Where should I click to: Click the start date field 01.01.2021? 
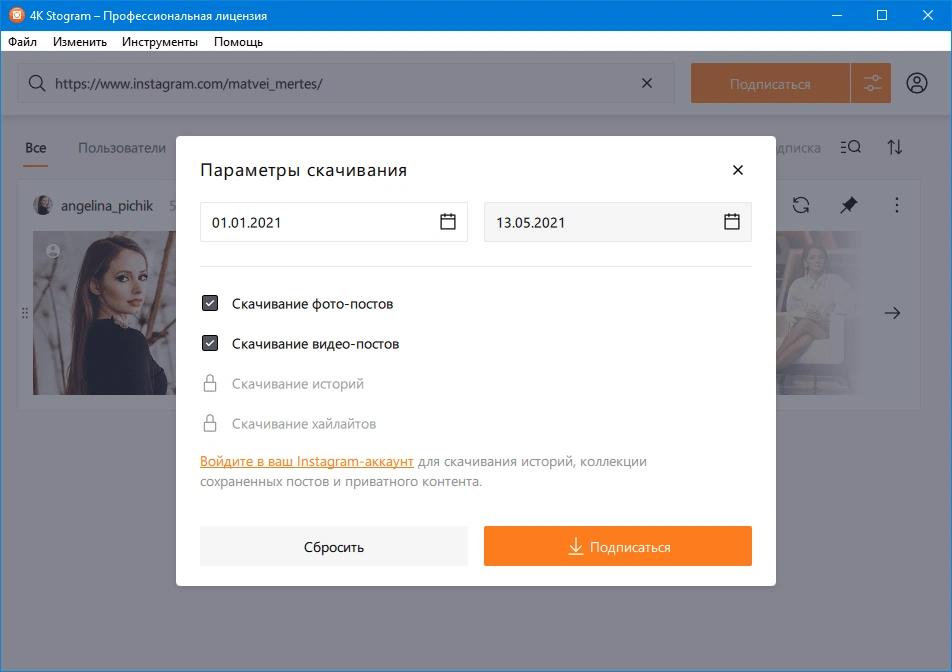pos(334,222)
